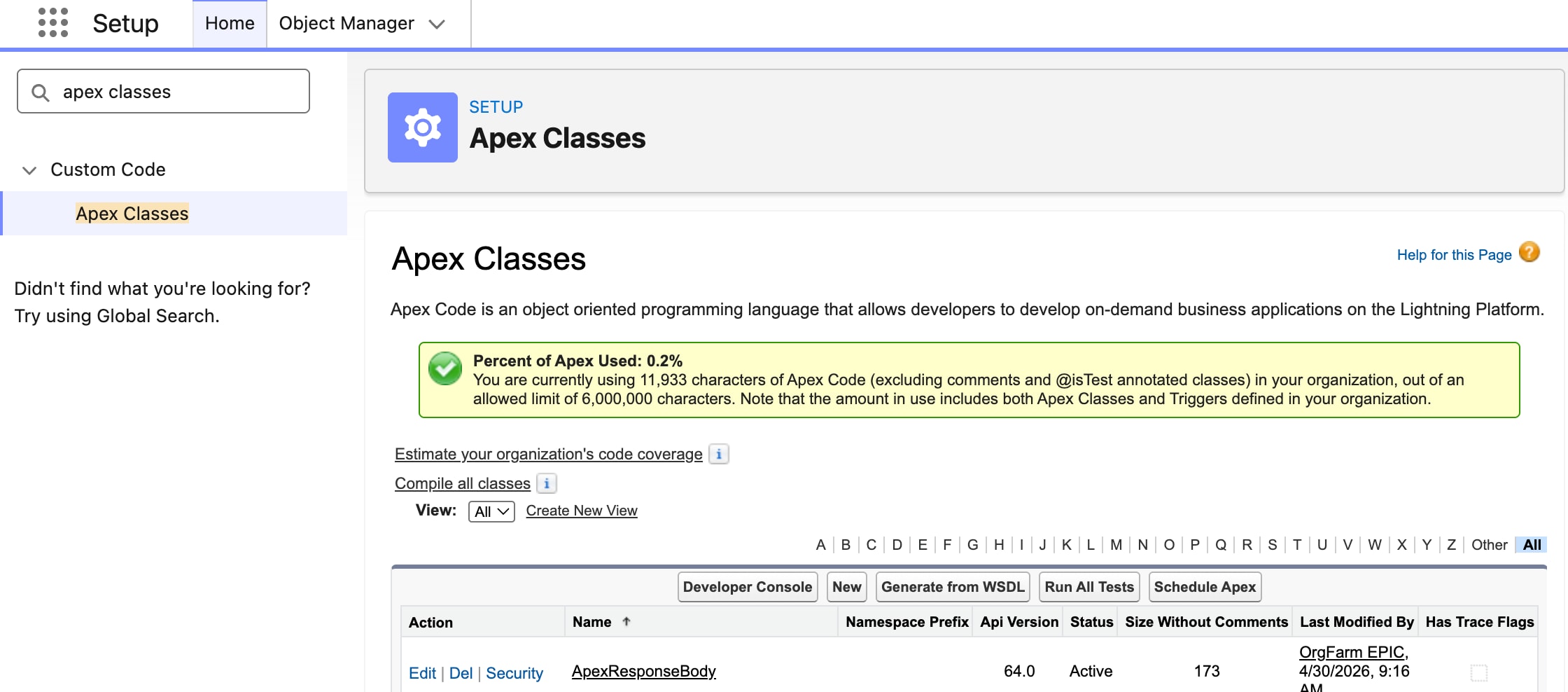Open OrgFarm EPIC user link
This screenshot has width=1568, height=692.
point(1352,652)
